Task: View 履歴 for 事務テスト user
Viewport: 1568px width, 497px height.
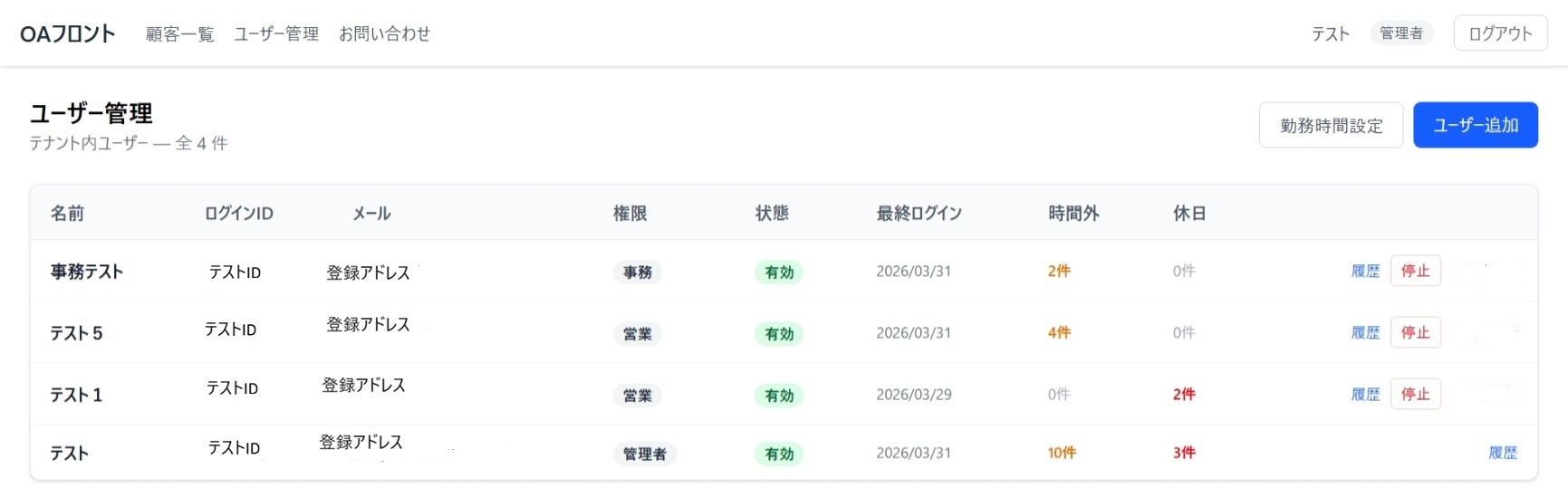Action: click(1365, 272)
